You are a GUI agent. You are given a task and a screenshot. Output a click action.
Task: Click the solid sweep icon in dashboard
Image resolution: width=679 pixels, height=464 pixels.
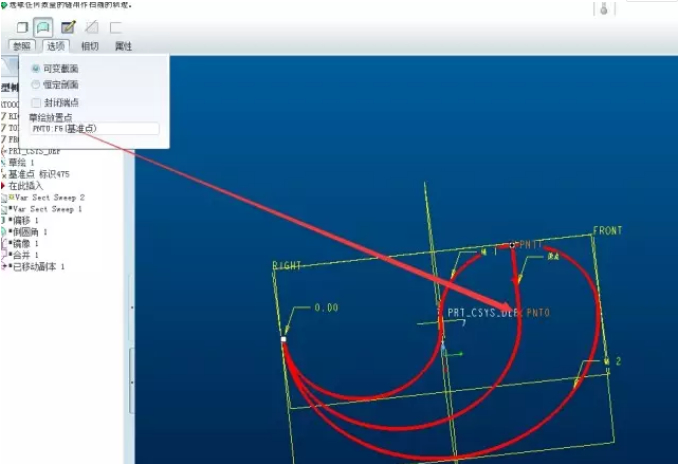point(22,27)
